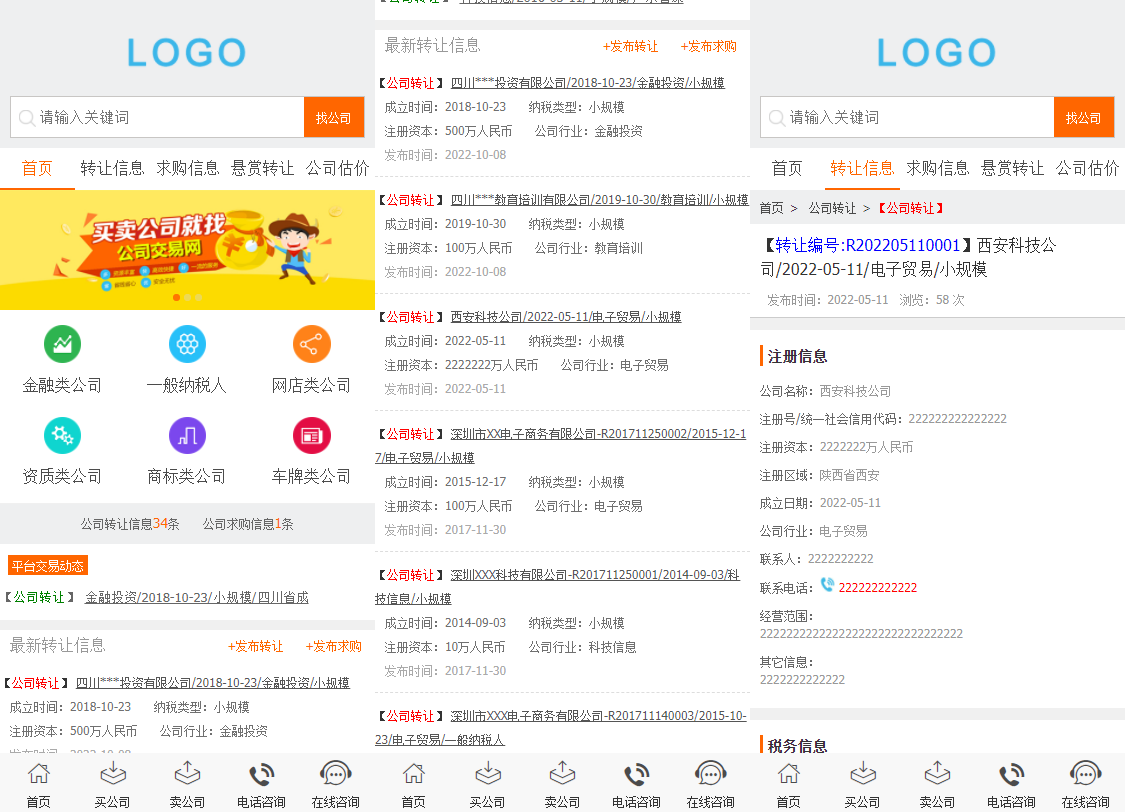Open 四川***教育培训有限公司 listing link
Image resolution: width=1125 pixels, height=812 pixels.
point(599,200)
